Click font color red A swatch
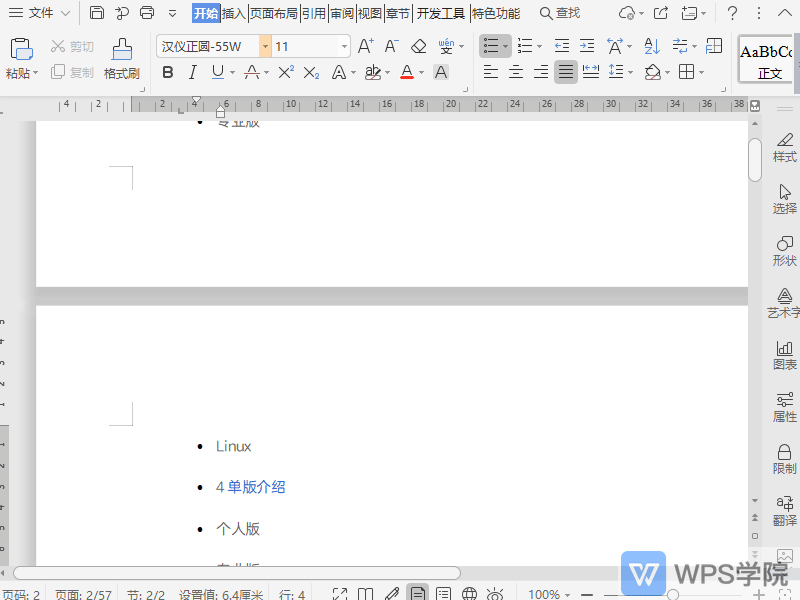 (x=407, y=72)
